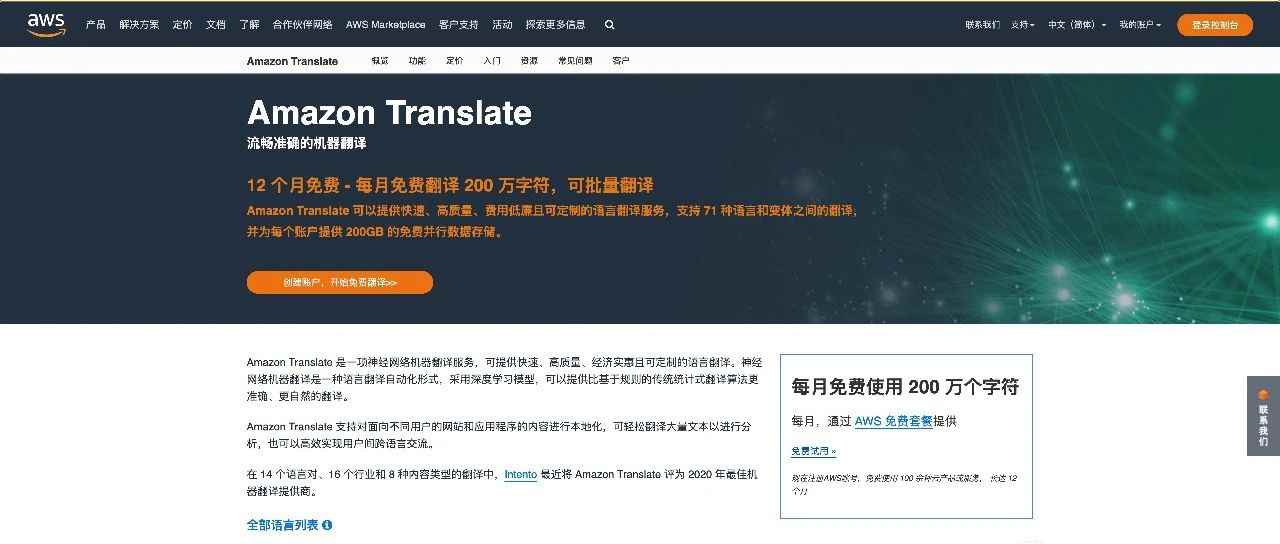The height and width of the screenshot is (544, 1280).
Task: Select the 客户 tab
Action: click(x=620, y=61)
